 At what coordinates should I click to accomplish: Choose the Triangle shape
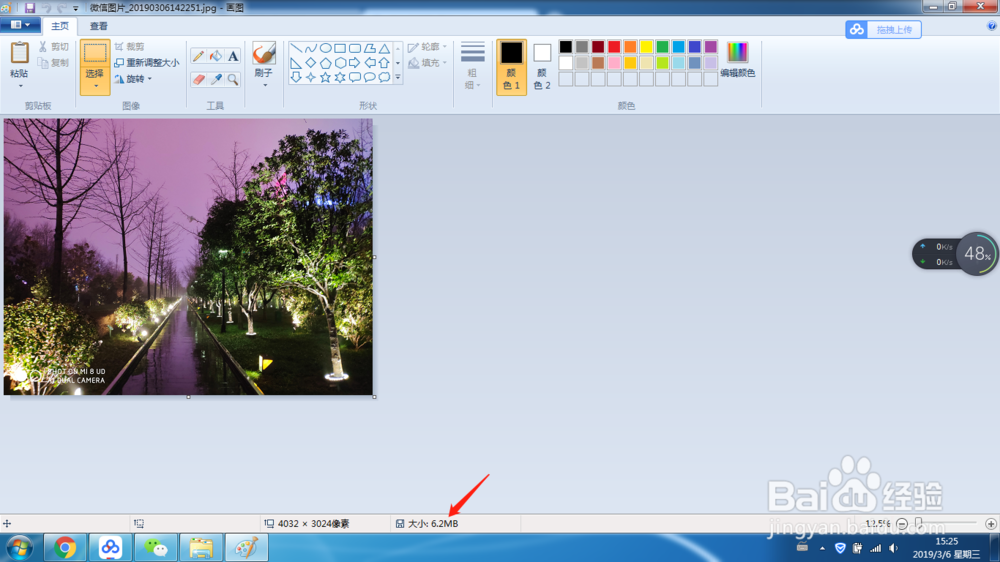384,48
